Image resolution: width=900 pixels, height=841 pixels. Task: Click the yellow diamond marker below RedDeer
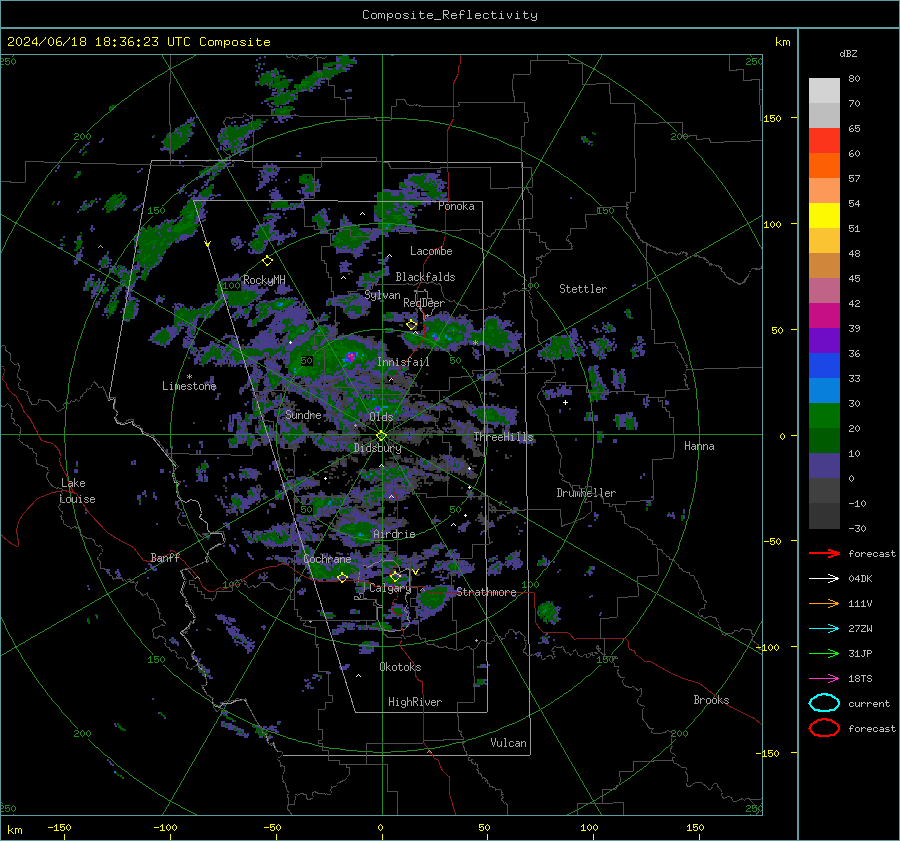412,325
